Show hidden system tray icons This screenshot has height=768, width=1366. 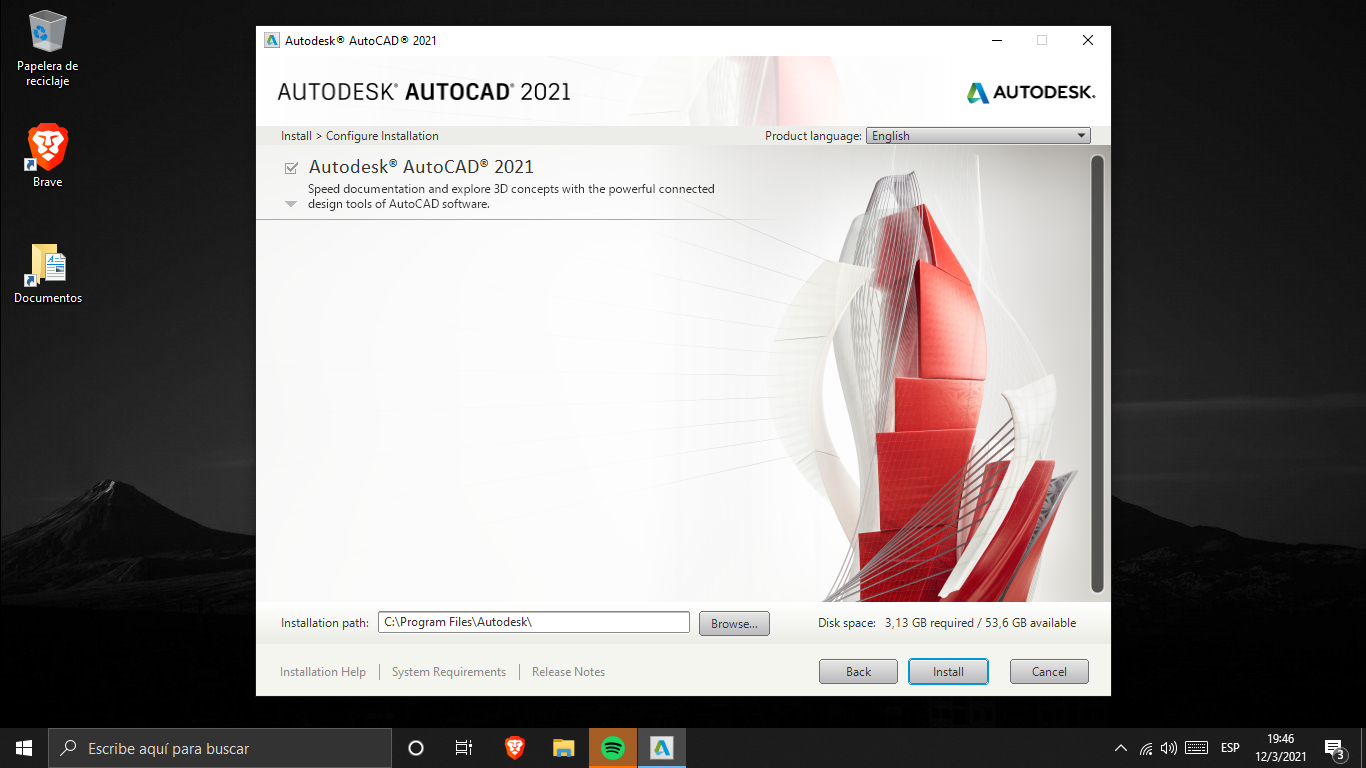[1121, 748]
